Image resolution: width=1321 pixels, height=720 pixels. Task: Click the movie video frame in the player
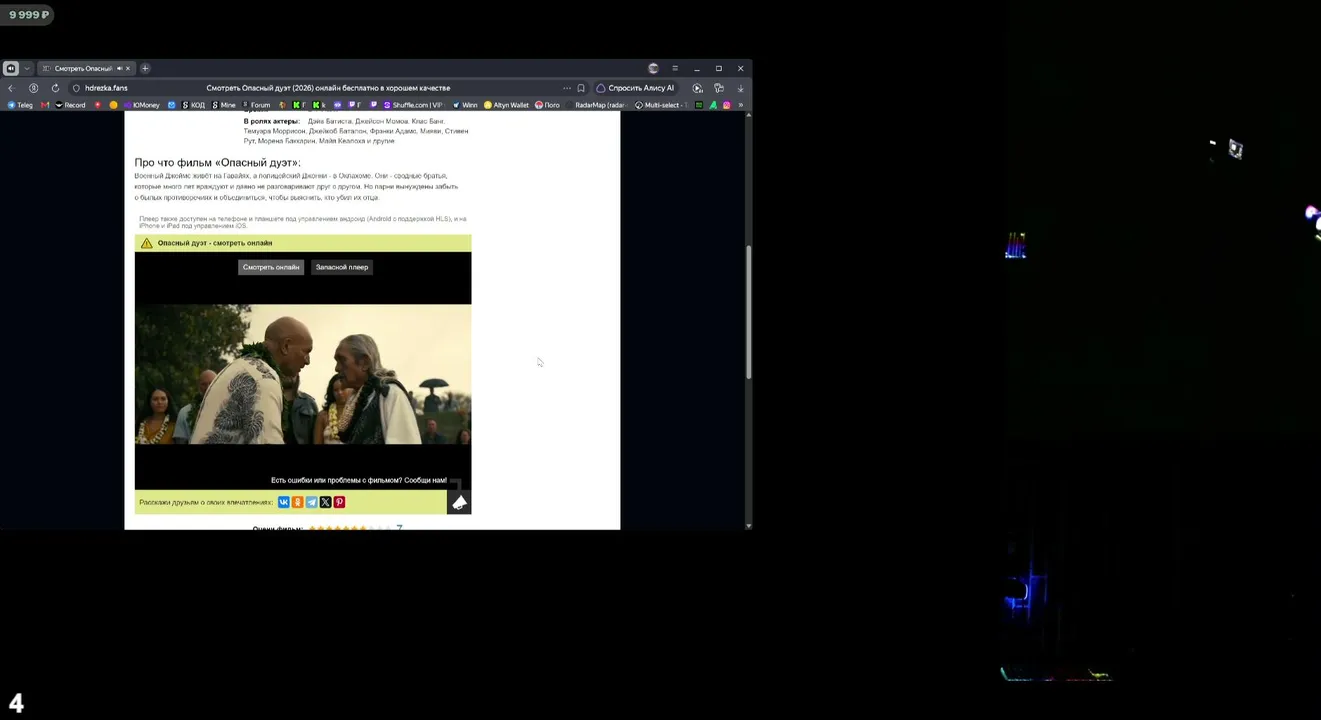pos(303,374)
